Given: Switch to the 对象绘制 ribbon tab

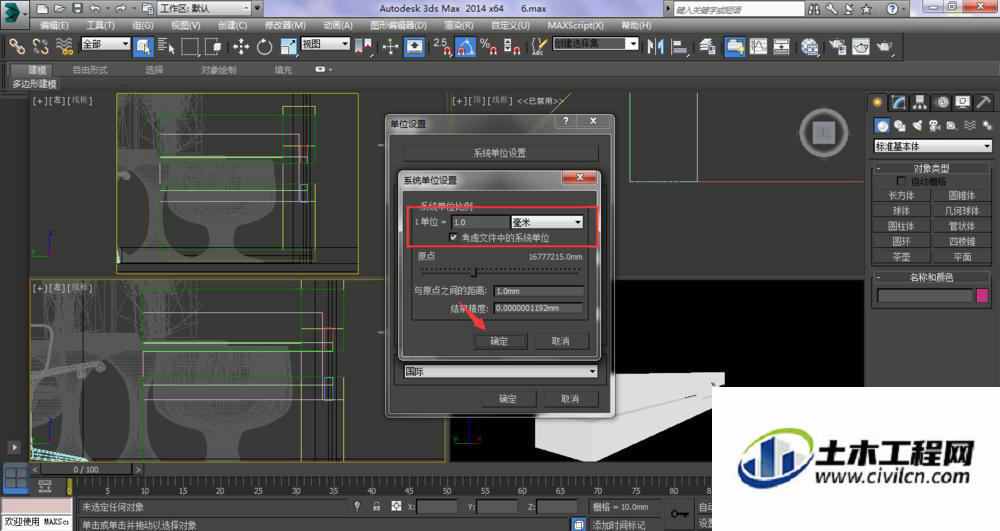Looking at the screenshot, I should [219, 69].
